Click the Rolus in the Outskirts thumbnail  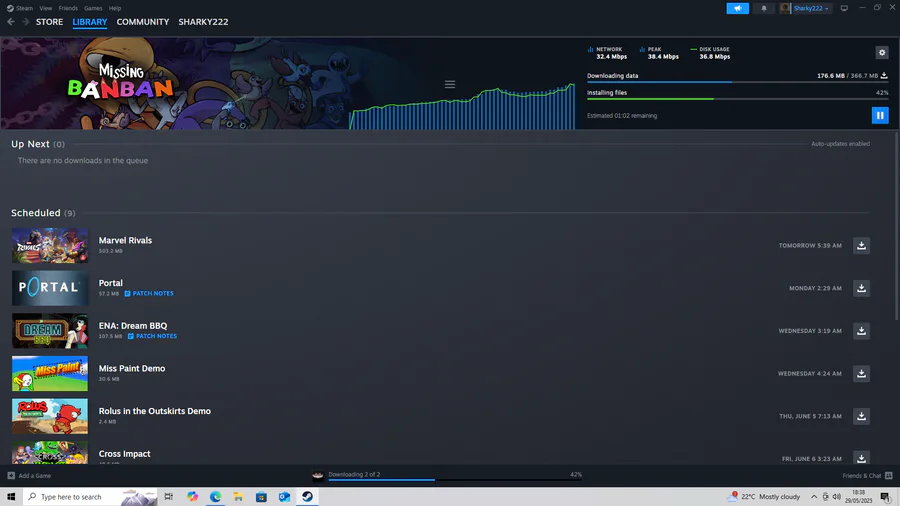click(x=50, y=417)
